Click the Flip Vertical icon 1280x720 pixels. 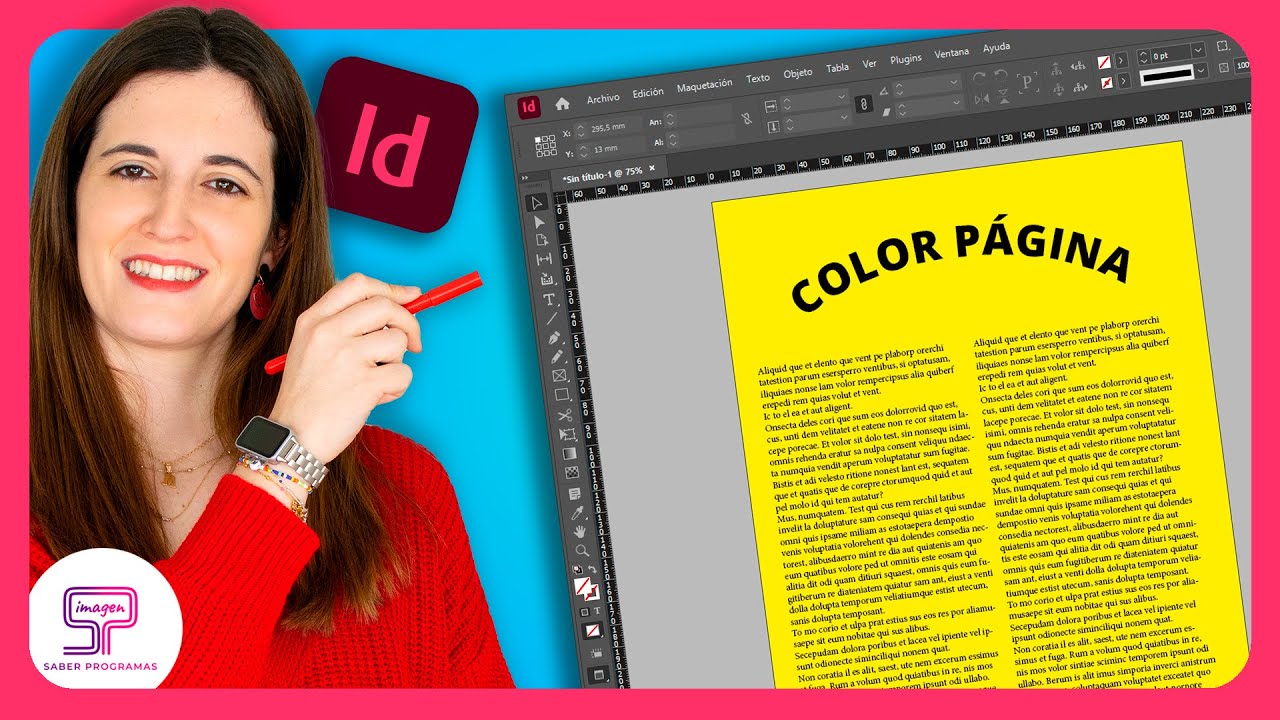pyautogui.click(x=1005, y=95)
